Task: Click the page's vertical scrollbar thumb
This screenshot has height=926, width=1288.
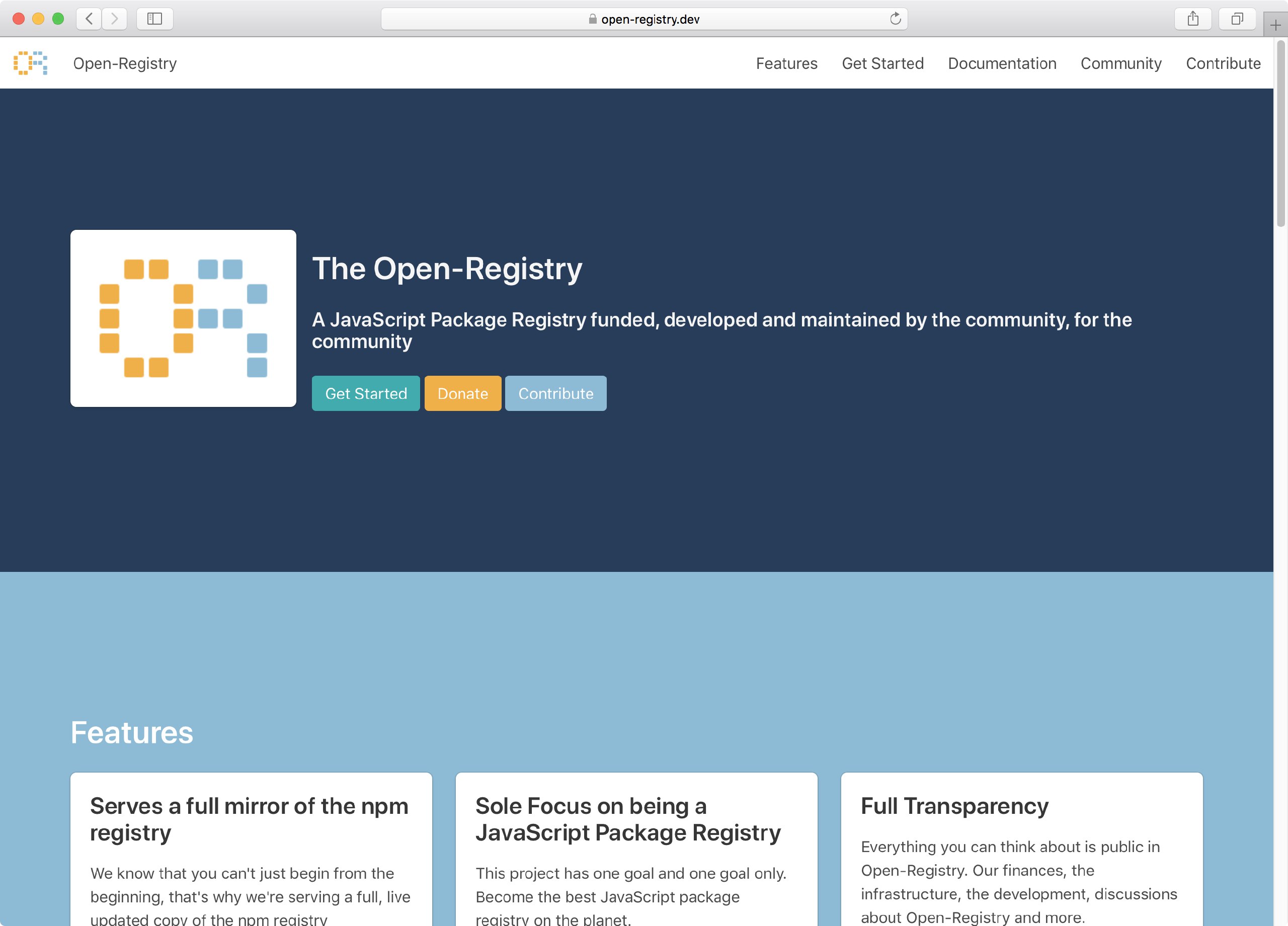Action: click(1280, 133)
